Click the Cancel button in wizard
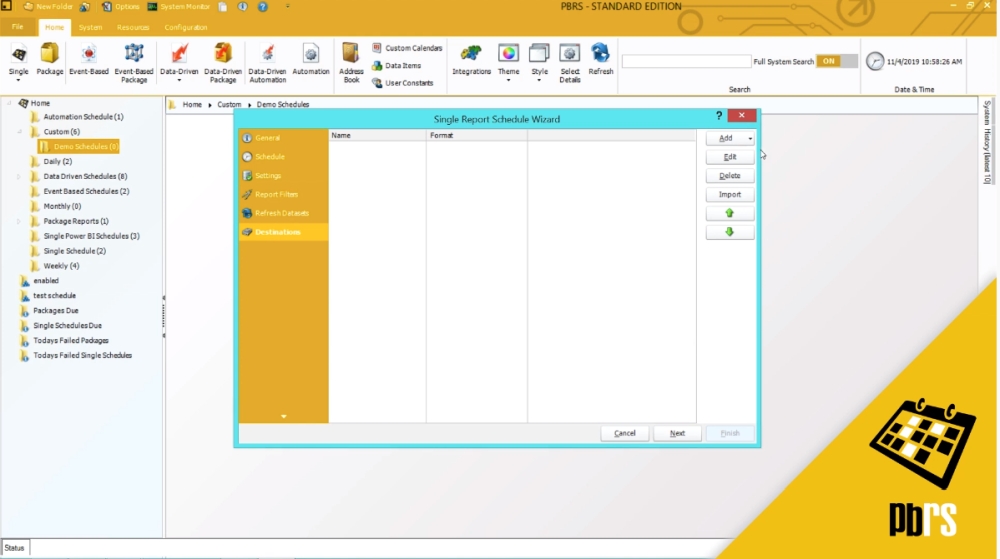The height and width of the screenshot is (559, 1000). (x=624, y=433)
